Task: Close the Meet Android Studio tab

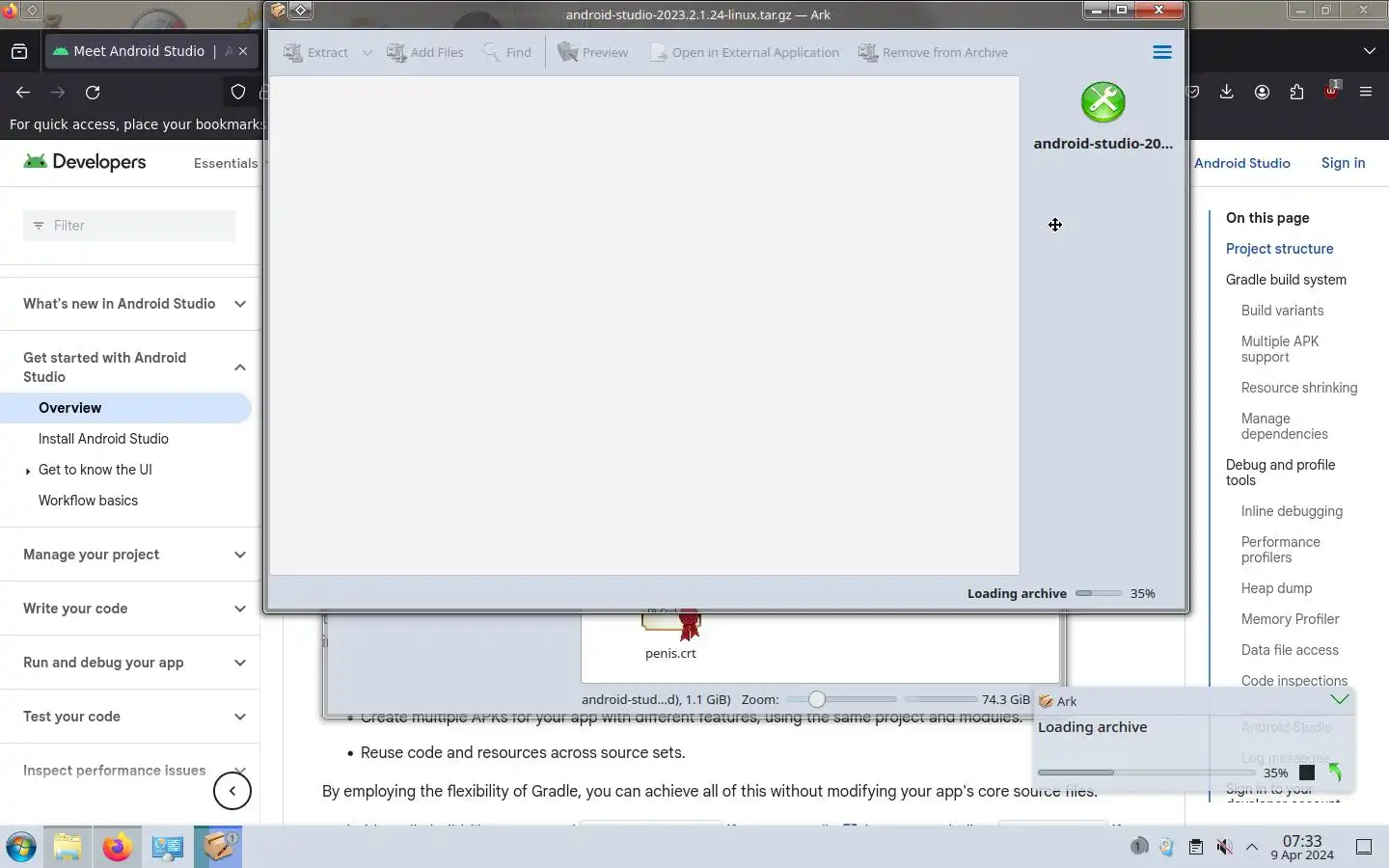Action: click(243, 51)
